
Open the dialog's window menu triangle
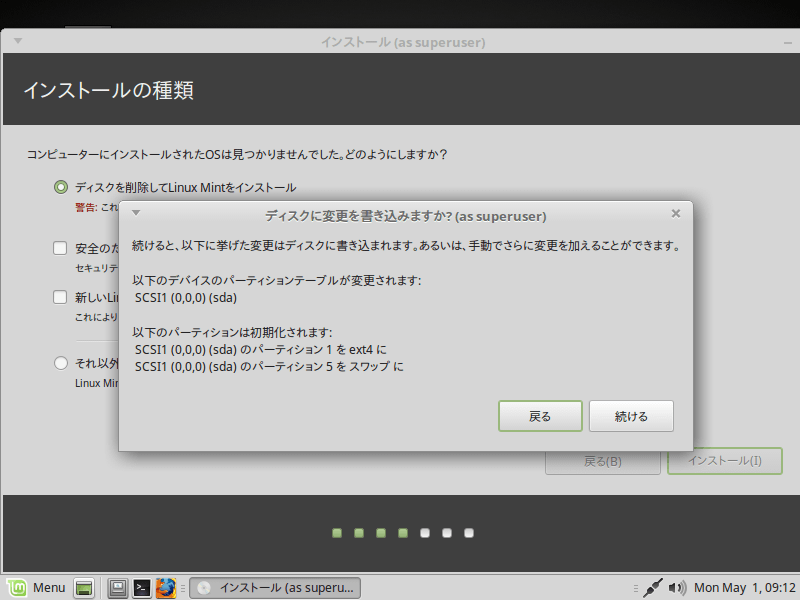[136, 213]
